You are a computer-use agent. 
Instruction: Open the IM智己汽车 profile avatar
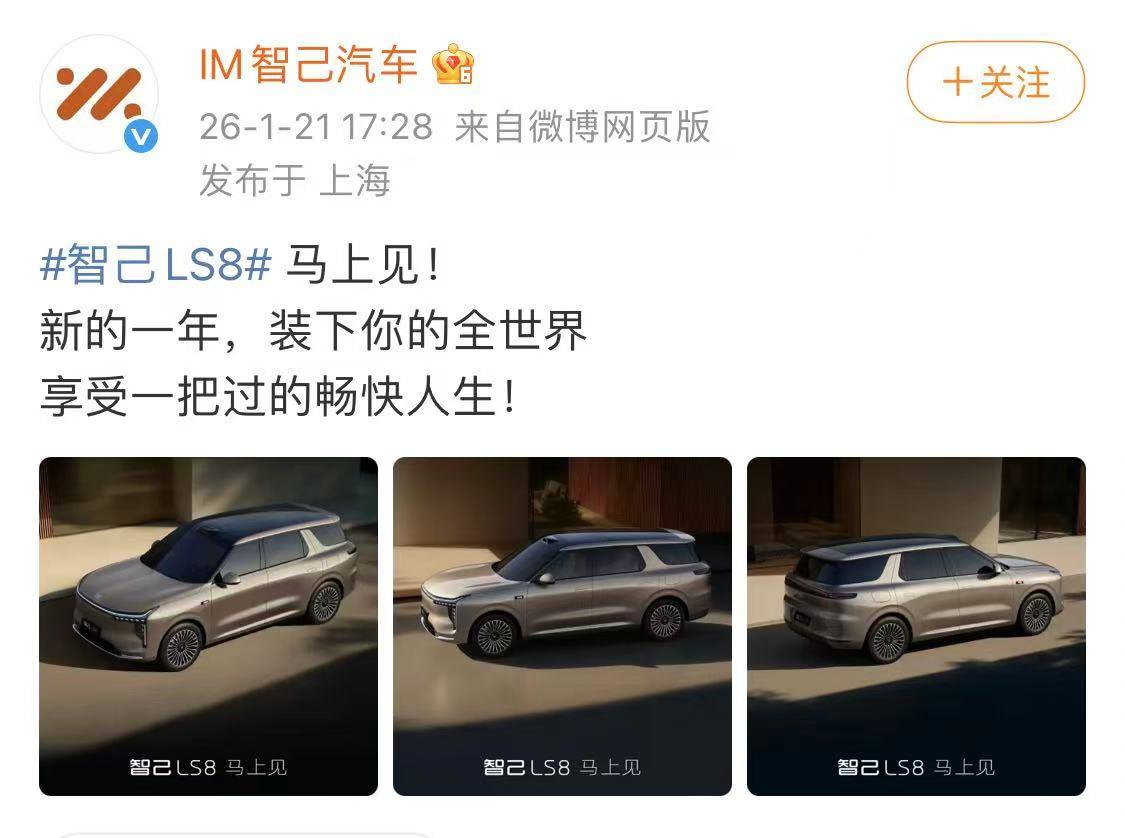click(x=98, y=93)
